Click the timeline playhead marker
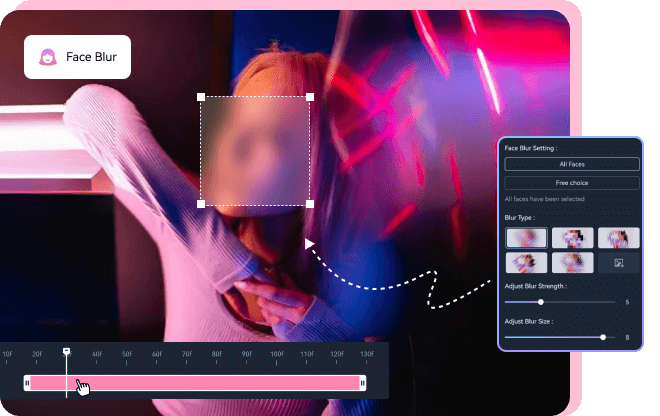 click(67, 353)
